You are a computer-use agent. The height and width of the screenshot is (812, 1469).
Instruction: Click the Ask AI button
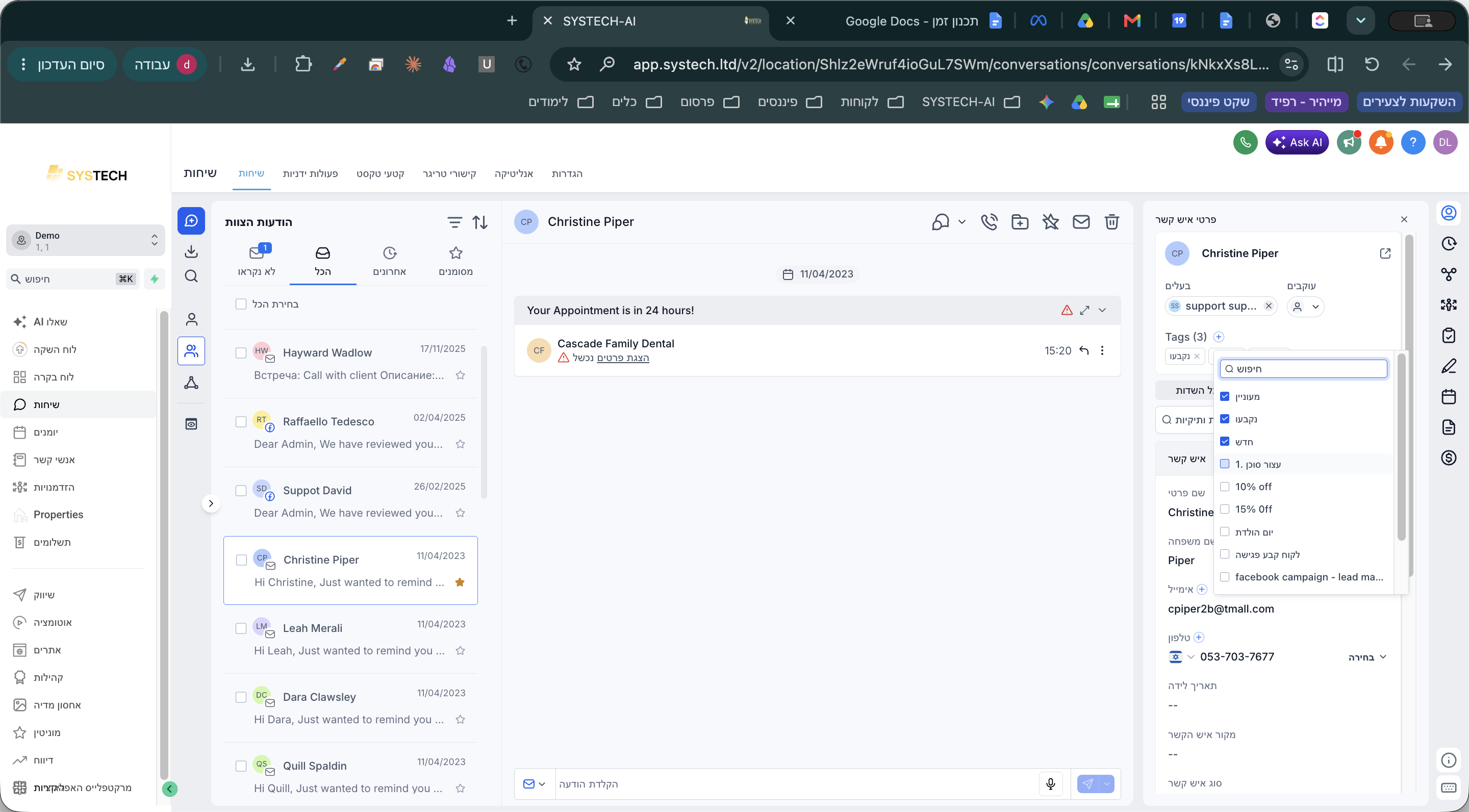click(1297, 142)
